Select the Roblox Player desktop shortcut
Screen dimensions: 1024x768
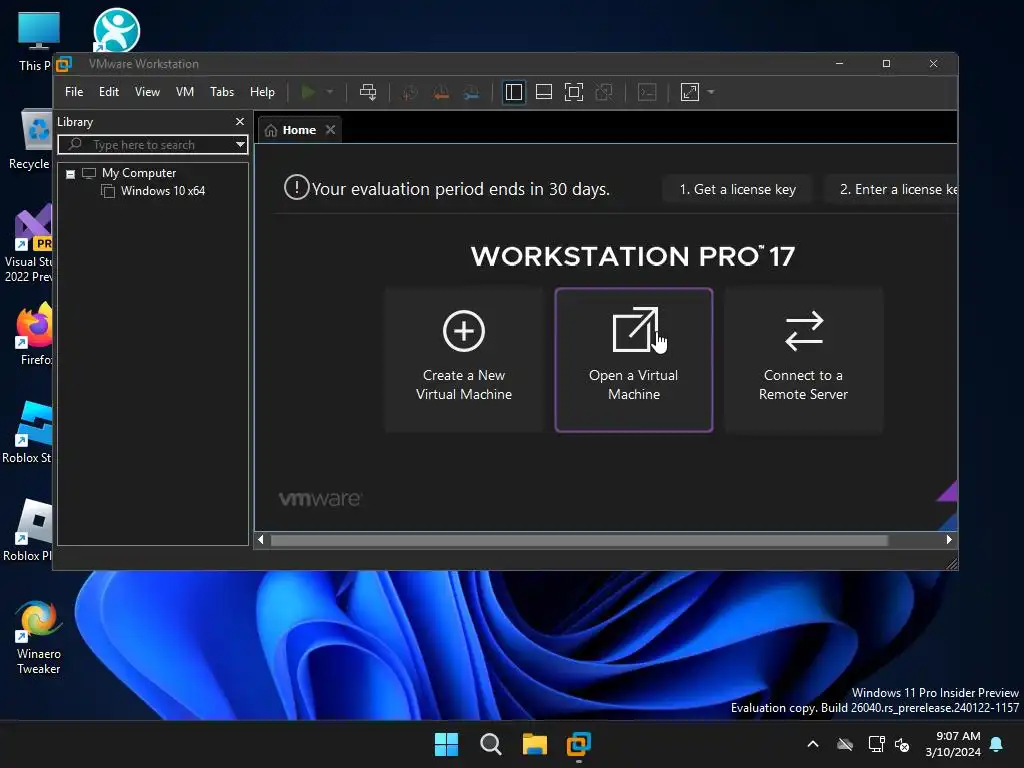(x=29, y=530)
